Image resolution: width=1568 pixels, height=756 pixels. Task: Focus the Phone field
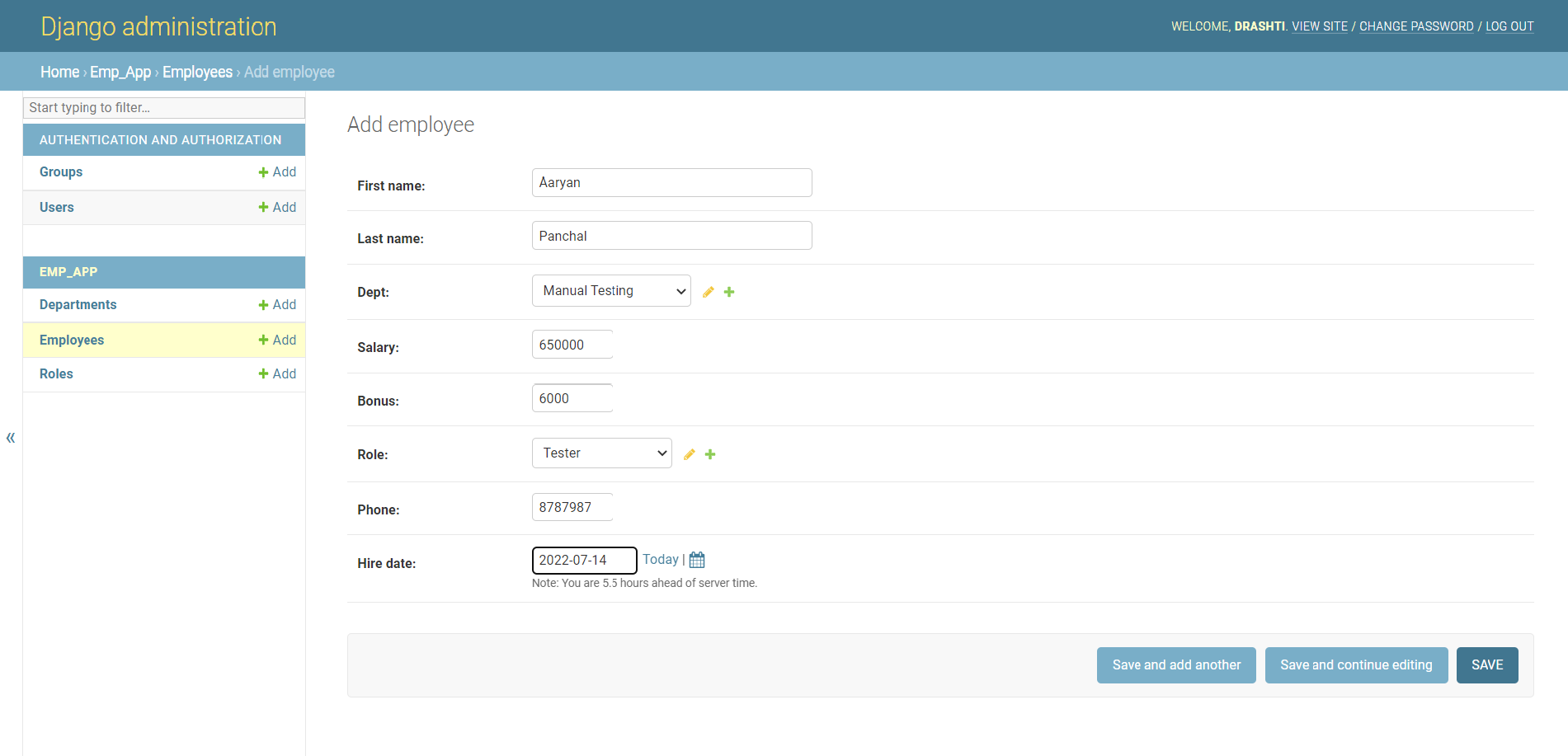(572, 507)
